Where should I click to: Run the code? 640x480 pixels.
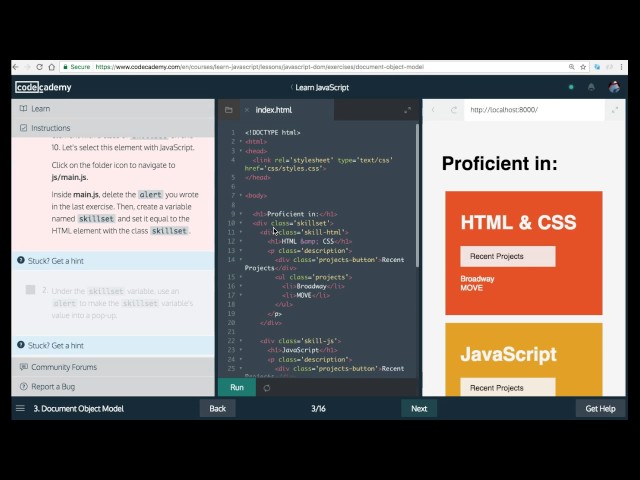237,387
